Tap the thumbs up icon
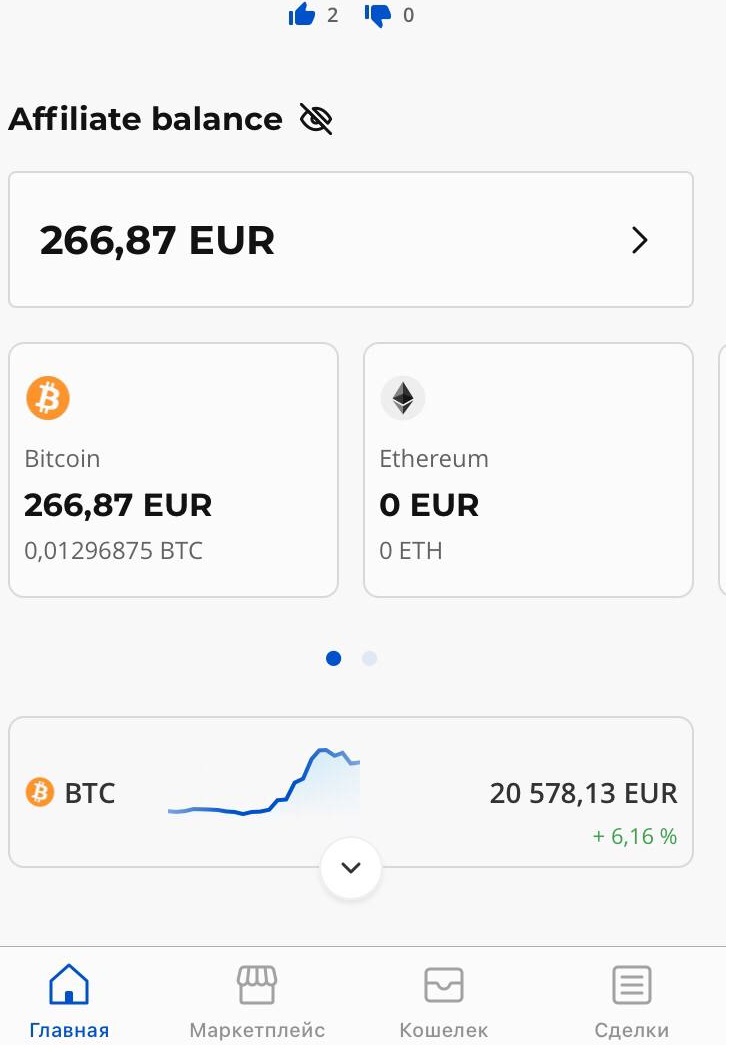This screenshot has width=748, height=1052. tap(302, 15)
